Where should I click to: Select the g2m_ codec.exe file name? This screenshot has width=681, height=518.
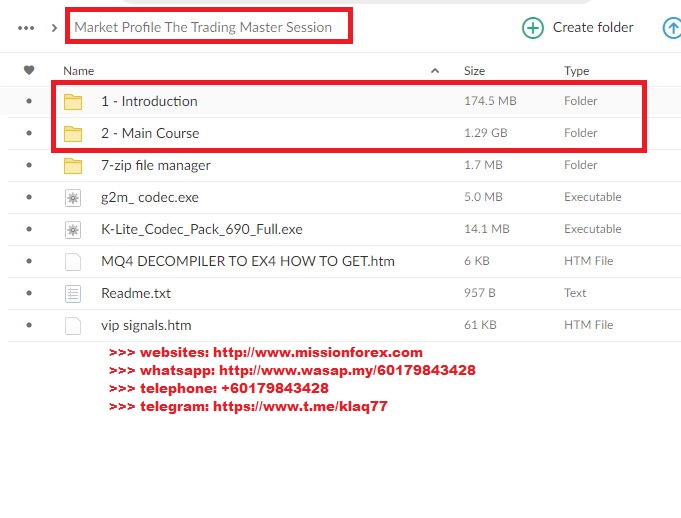150,198
